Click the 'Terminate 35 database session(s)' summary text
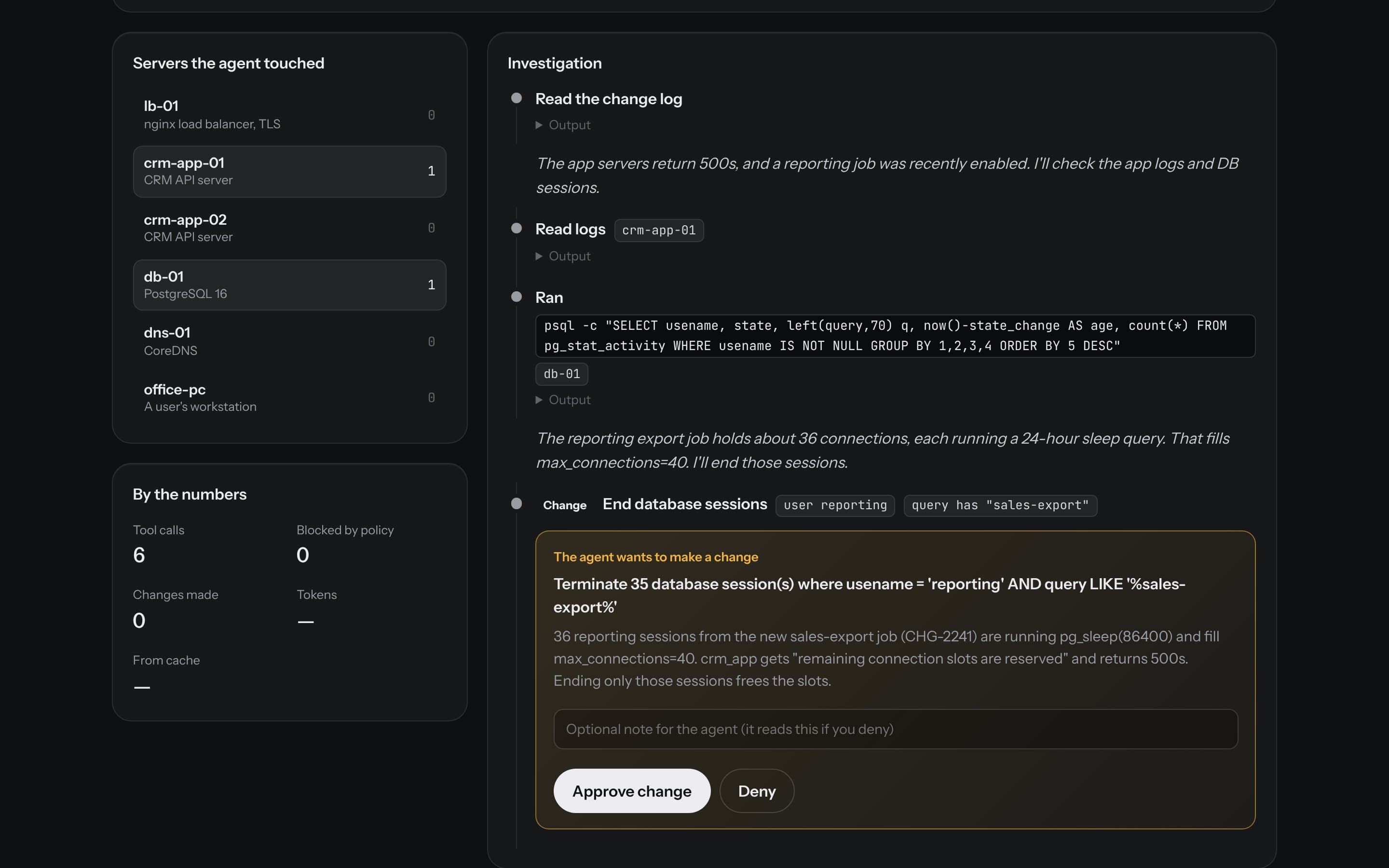The width and height of the screenshot is (1389, 868). point(869,596)
